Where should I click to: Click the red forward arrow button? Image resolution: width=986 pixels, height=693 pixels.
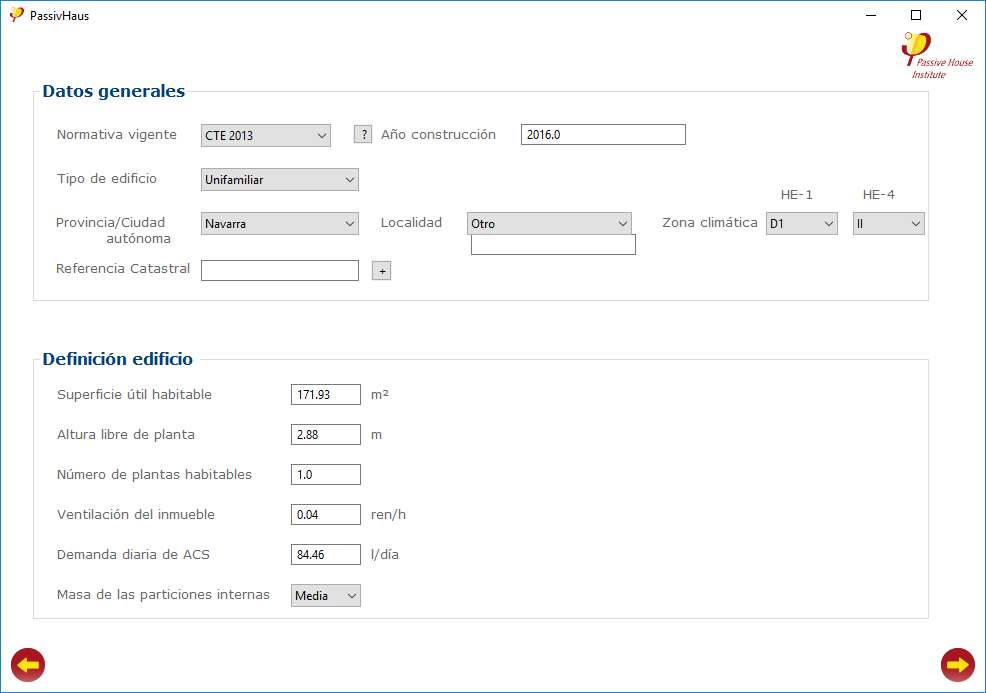tap(957, 665)
